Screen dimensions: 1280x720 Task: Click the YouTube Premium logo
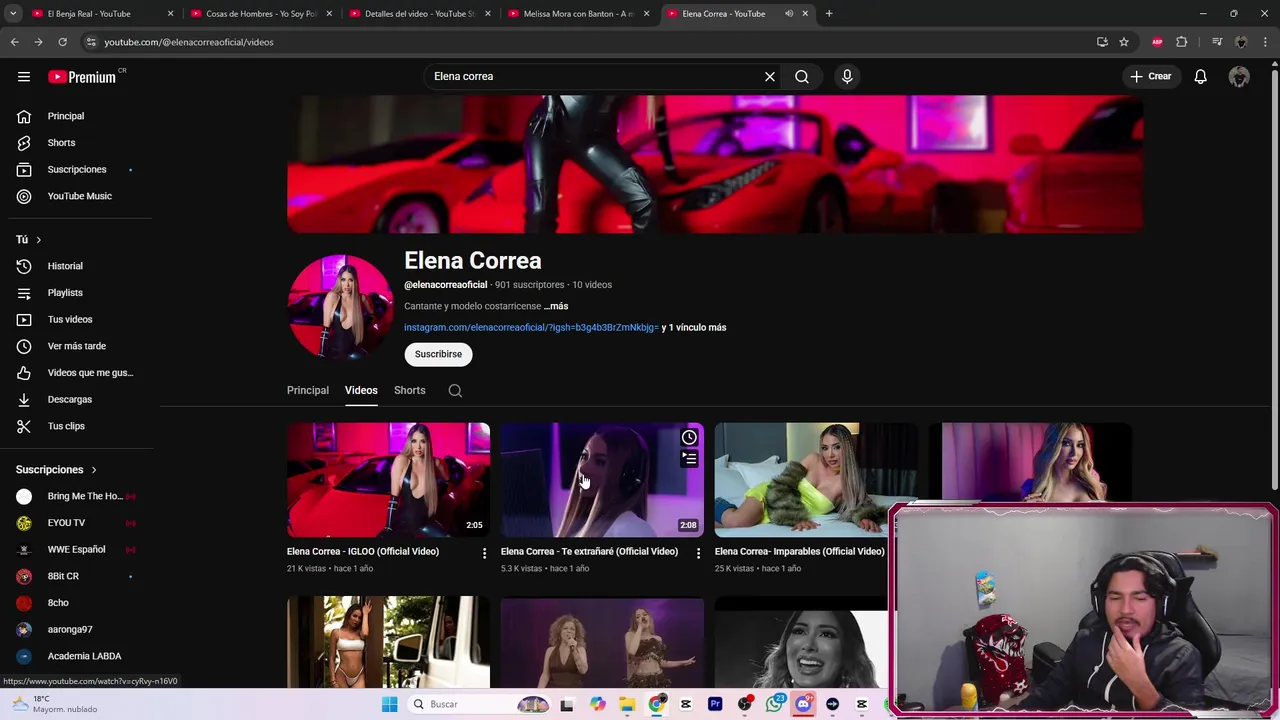click(82, 77)
